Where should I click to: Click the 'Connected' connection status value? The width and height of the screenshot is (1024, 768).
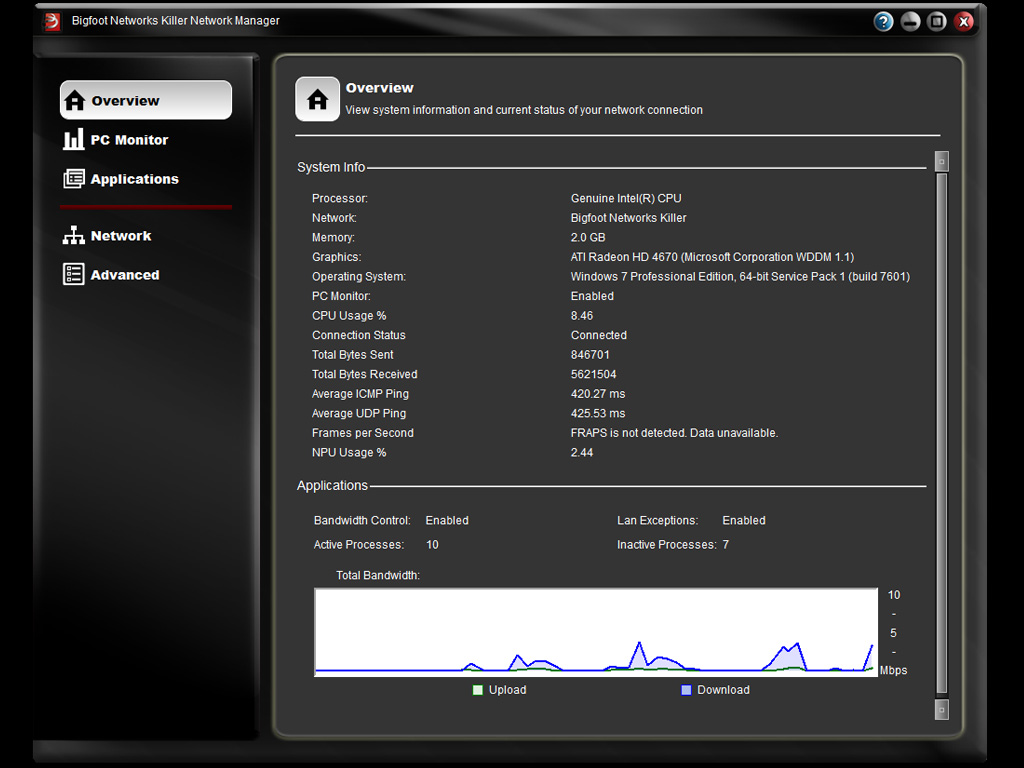tap(598, 335)
